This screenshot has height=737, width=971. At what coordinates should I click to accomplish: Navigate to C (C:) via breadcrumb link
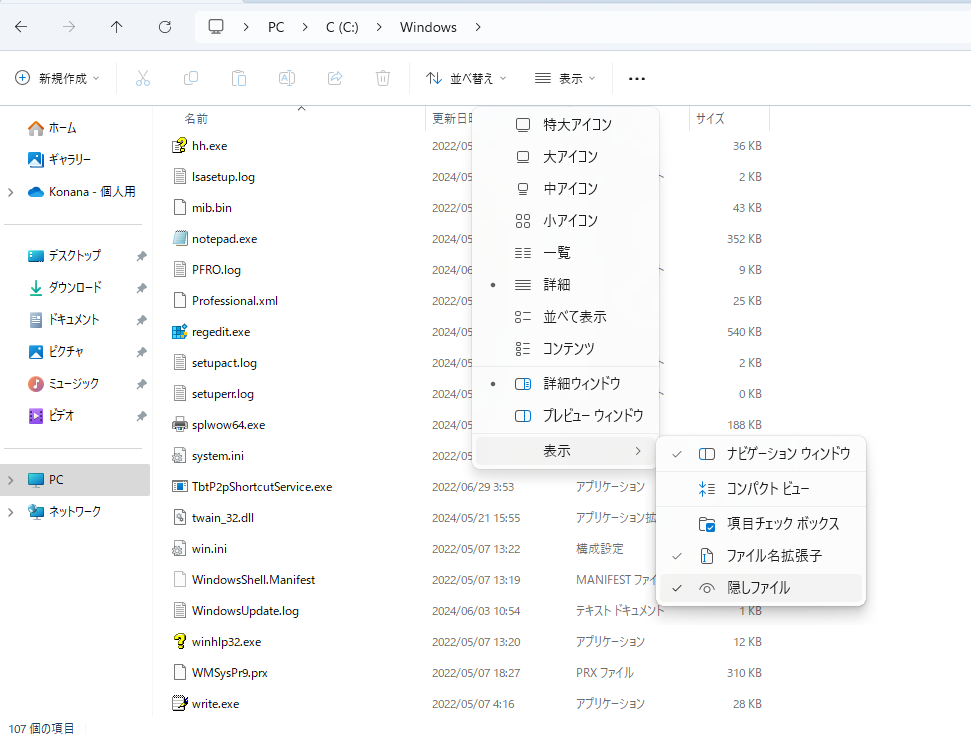(x=340, y=27)
